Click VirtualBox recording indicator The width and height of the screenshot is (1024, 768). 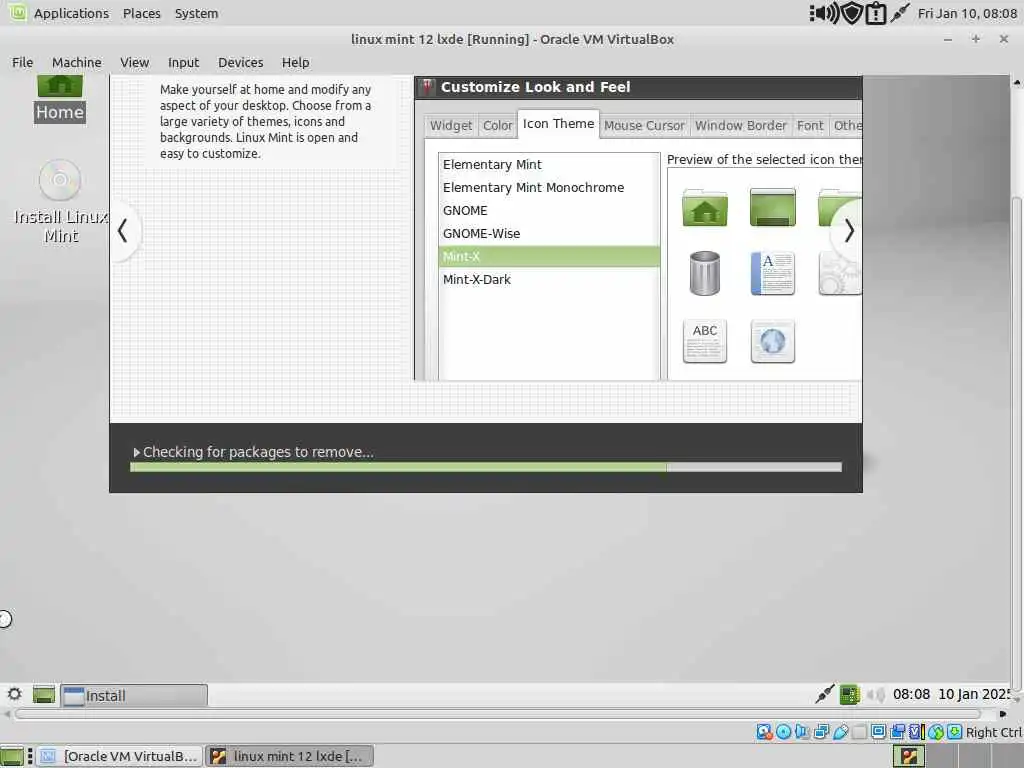[897, 731]
